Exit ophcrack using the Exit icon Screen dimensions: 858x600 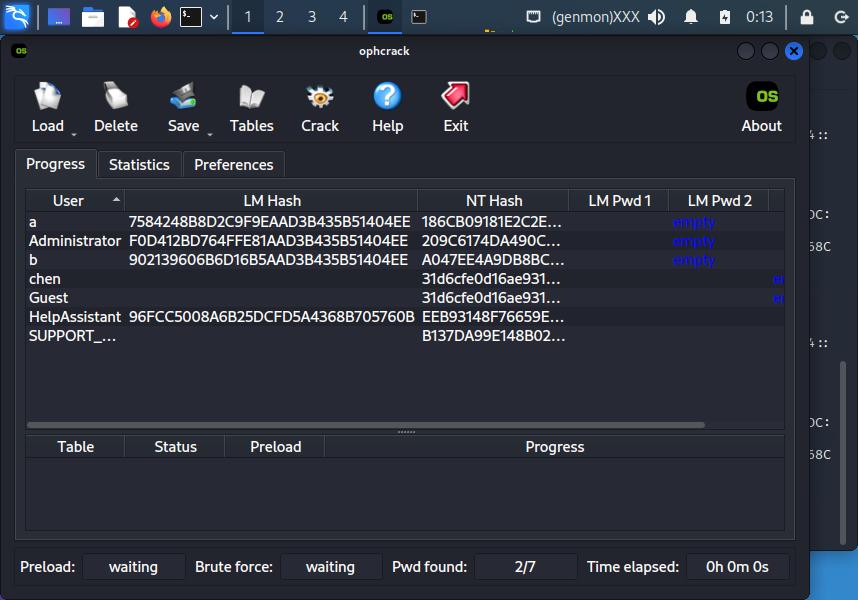pyautogui.click(x=455, y=95)
